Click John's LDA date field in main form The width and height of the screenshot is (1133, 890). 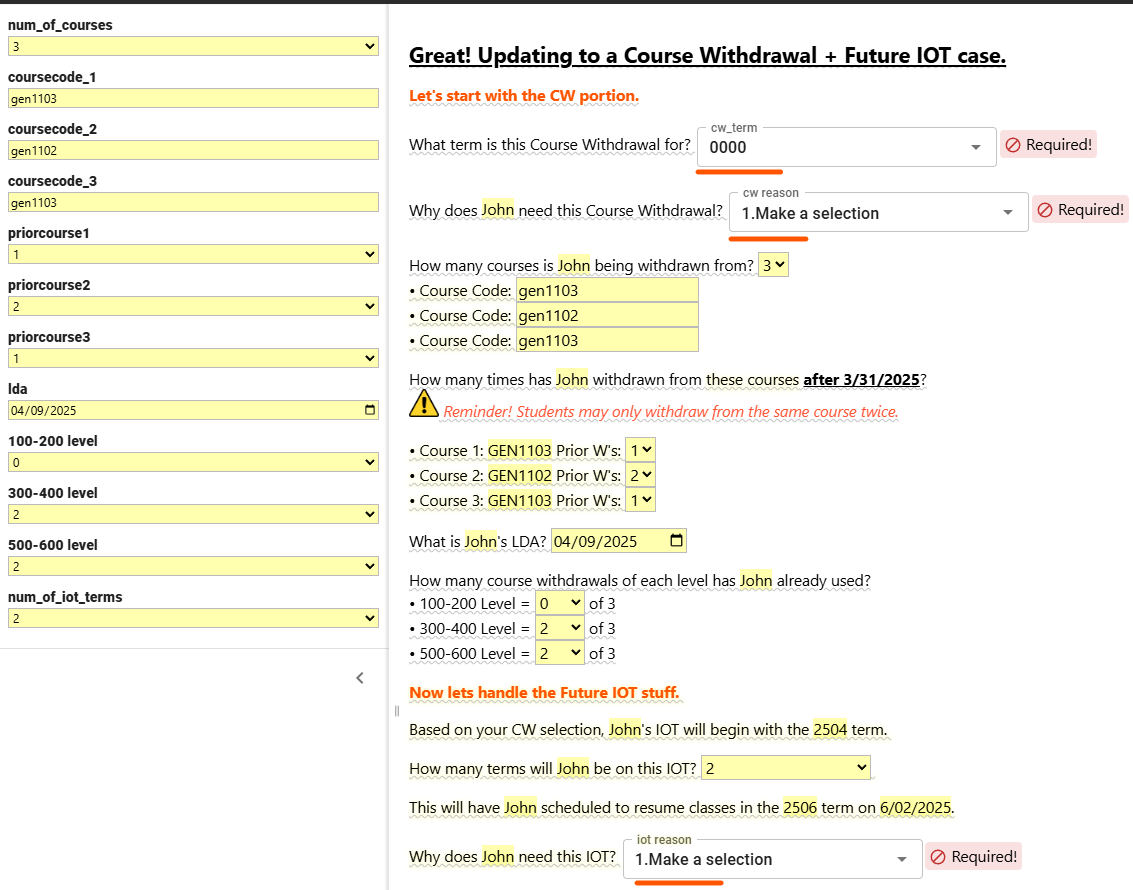coord(619,541)
